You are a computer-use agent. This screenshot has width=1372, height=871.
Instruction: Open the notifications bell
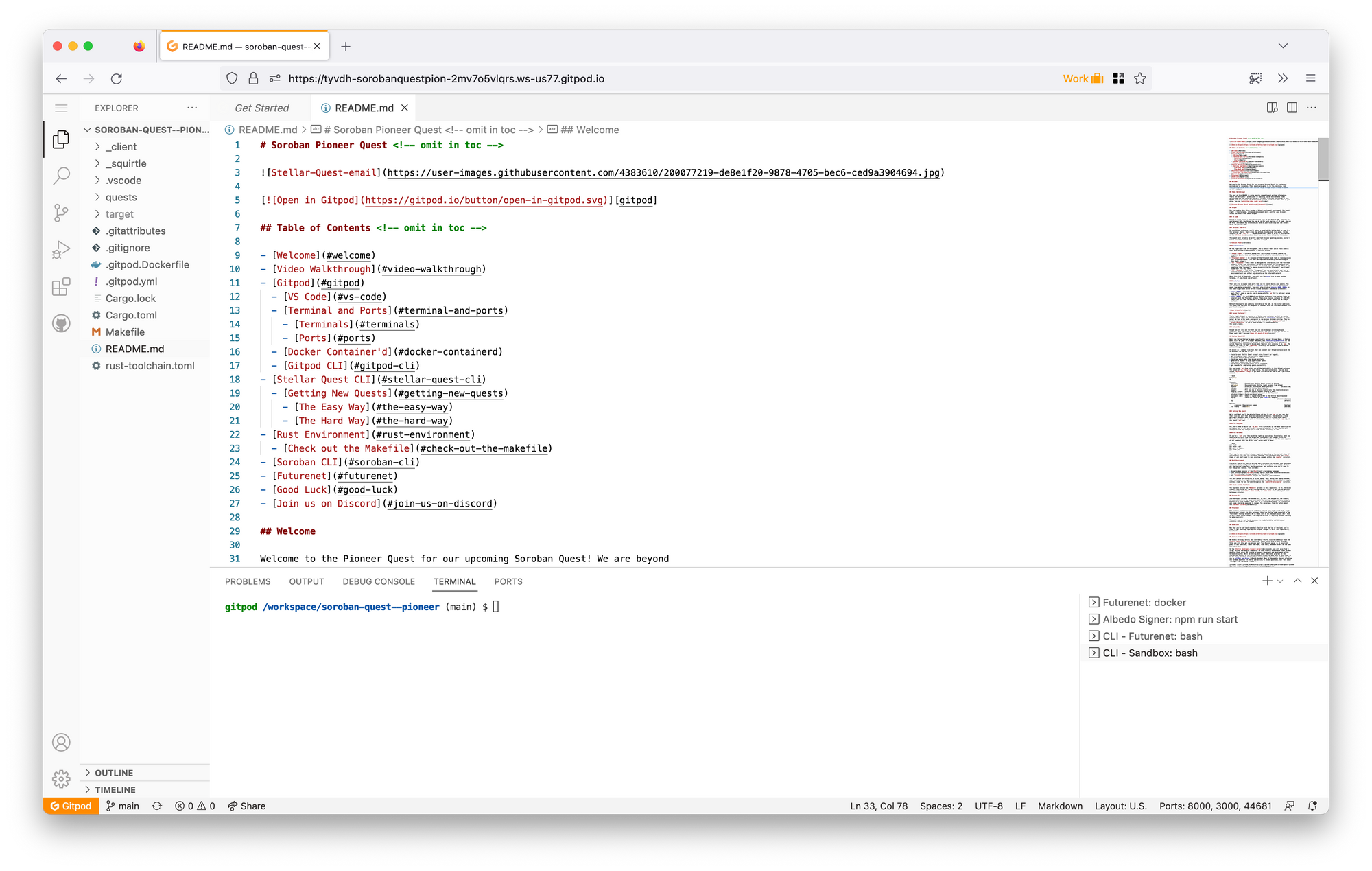coord(1312,806)
